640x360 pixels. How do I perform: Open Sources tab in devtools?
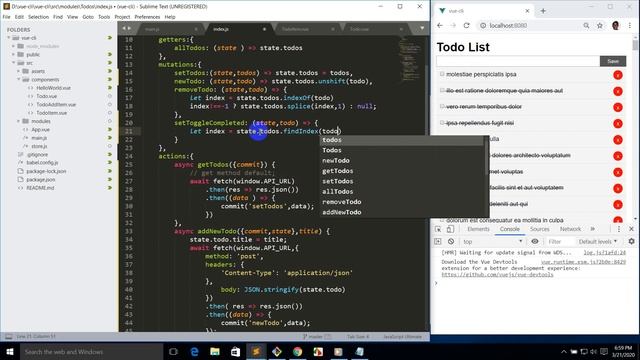click(x=540, y=229)
